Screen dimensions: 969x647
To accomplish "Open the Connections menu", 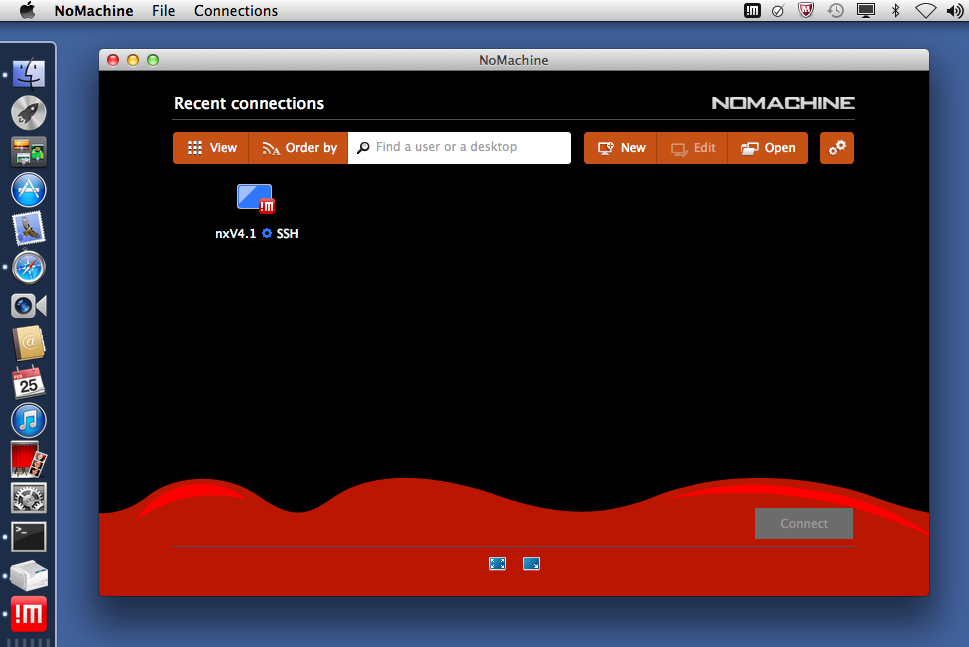I will coord(236,11).
